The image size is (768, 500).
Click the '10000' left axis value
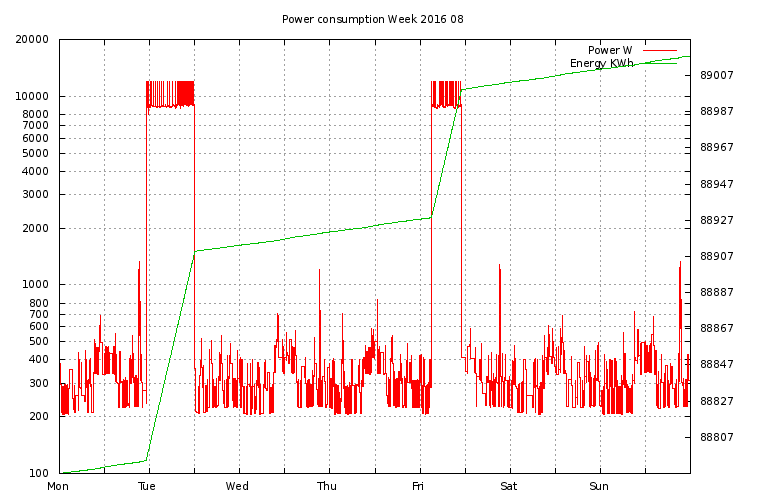click(32, 96)
